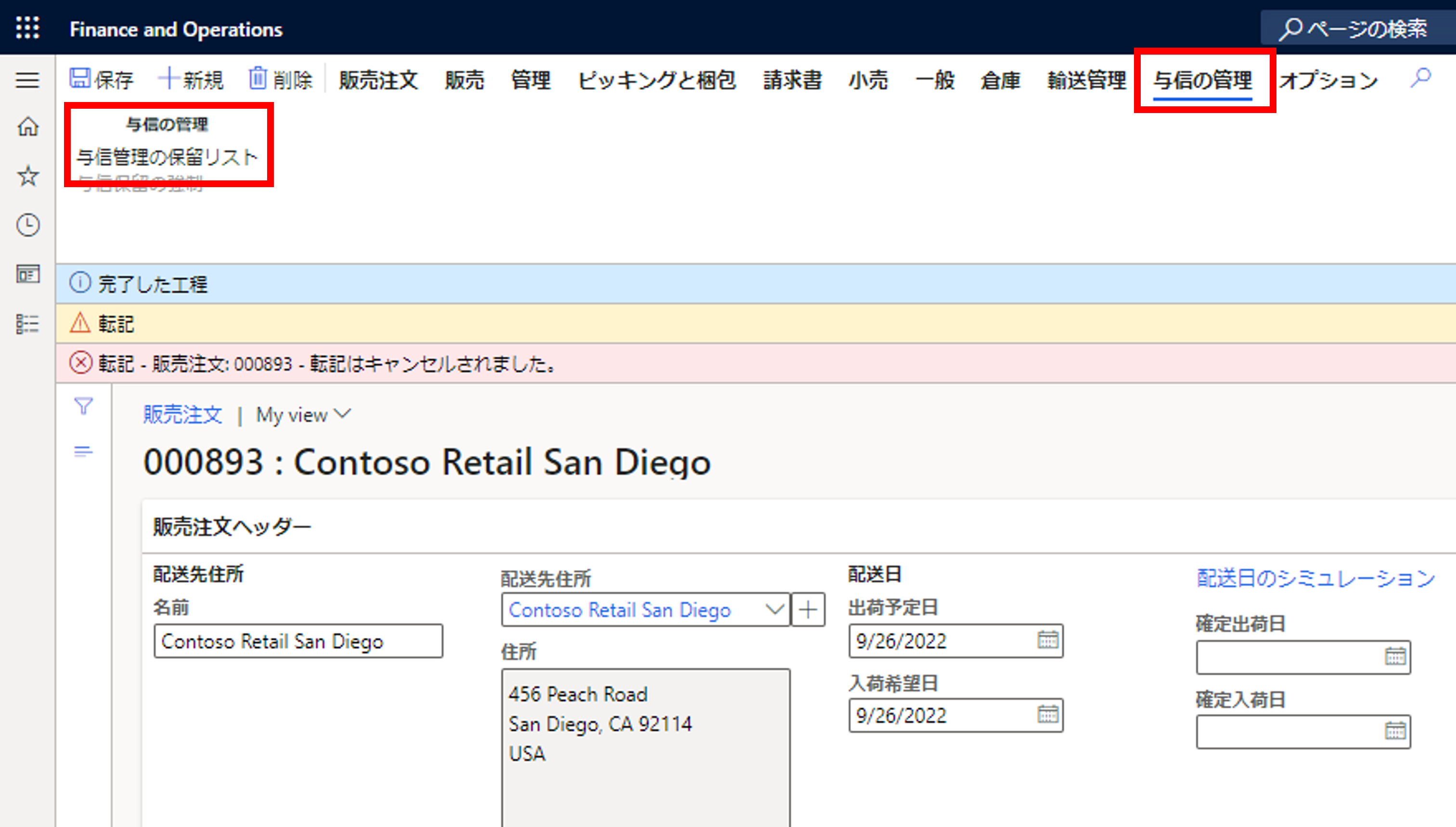1456x827 pixels.
Task: Expand the My view dropdown
Action: (x=304, y=415)
